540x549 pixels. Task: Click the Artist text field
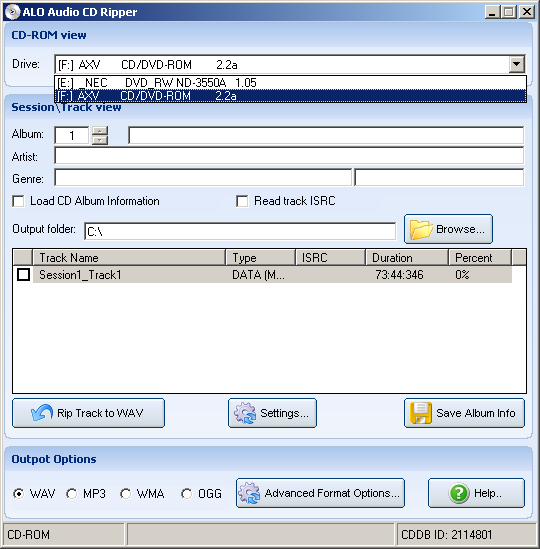[289, 155]
